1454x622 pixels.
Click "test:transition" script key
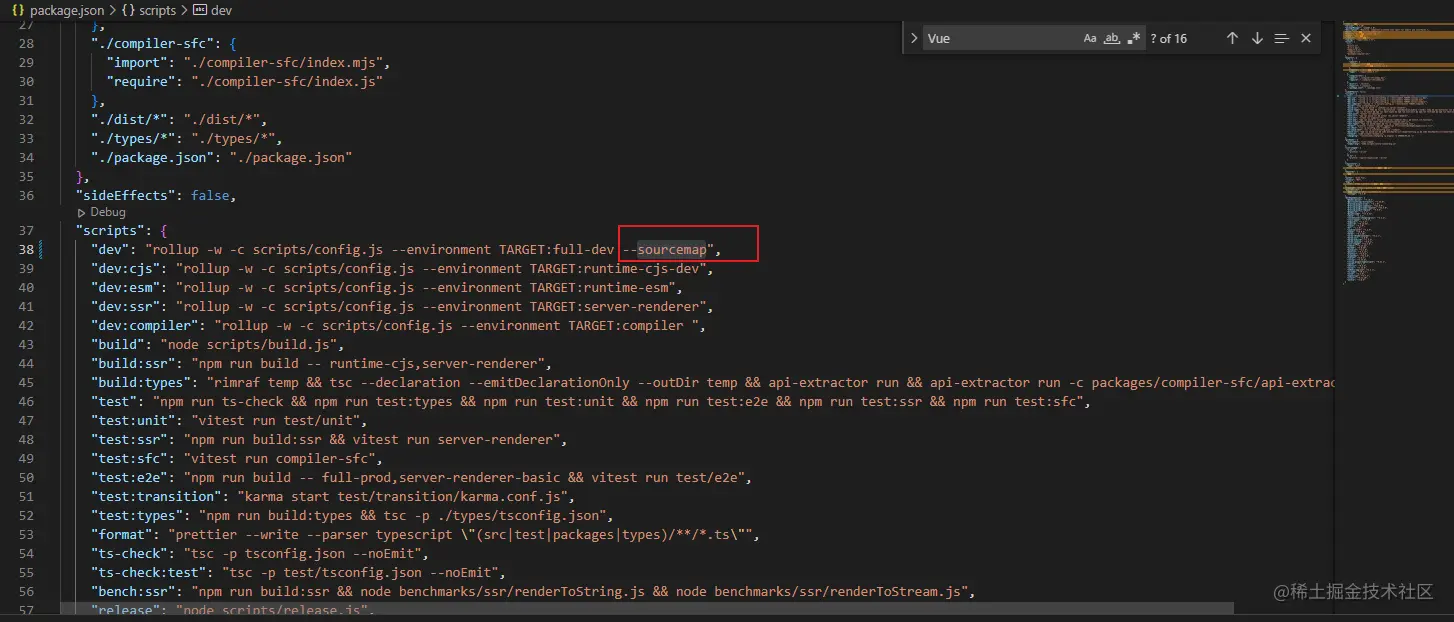(x=156, y=497)
